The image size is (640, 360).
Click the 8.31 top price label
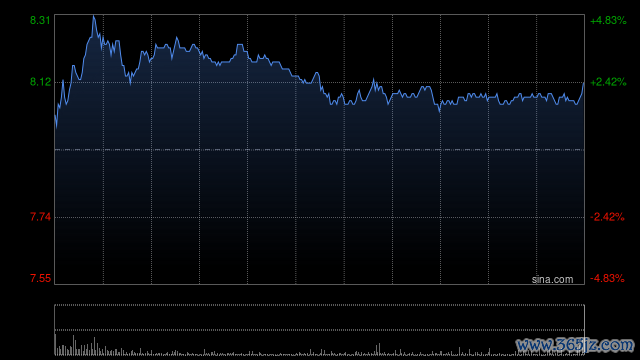pos(40,20)
